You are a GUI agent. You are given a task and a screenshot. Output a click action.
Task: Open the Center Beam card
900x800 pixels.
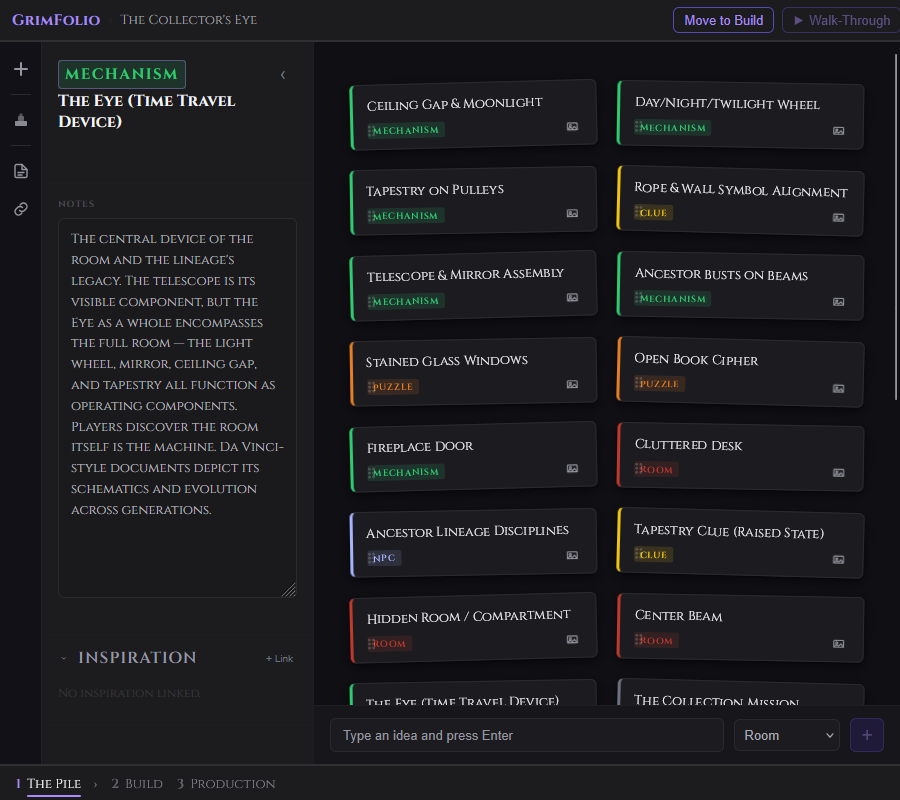[x=740, y=629]
